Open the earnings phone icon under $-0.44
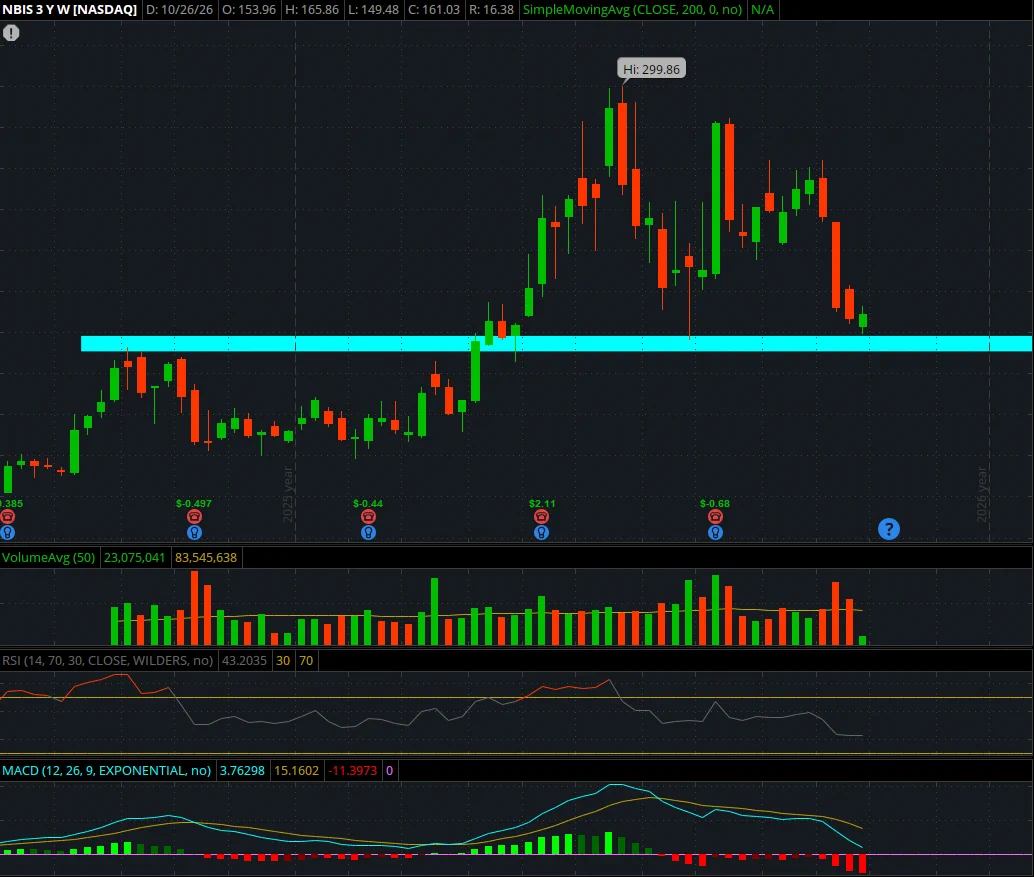 pyautogui.click(x=369, y=516)
